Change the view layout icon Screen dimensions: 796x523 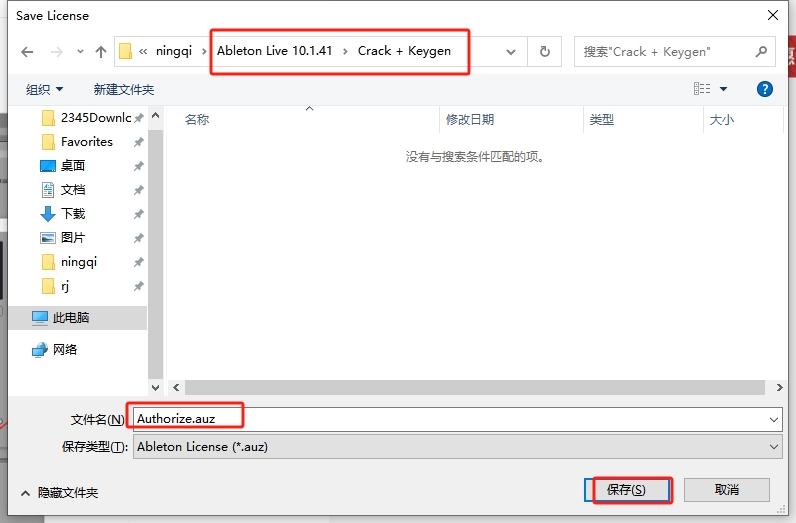[x=702, y=89]
